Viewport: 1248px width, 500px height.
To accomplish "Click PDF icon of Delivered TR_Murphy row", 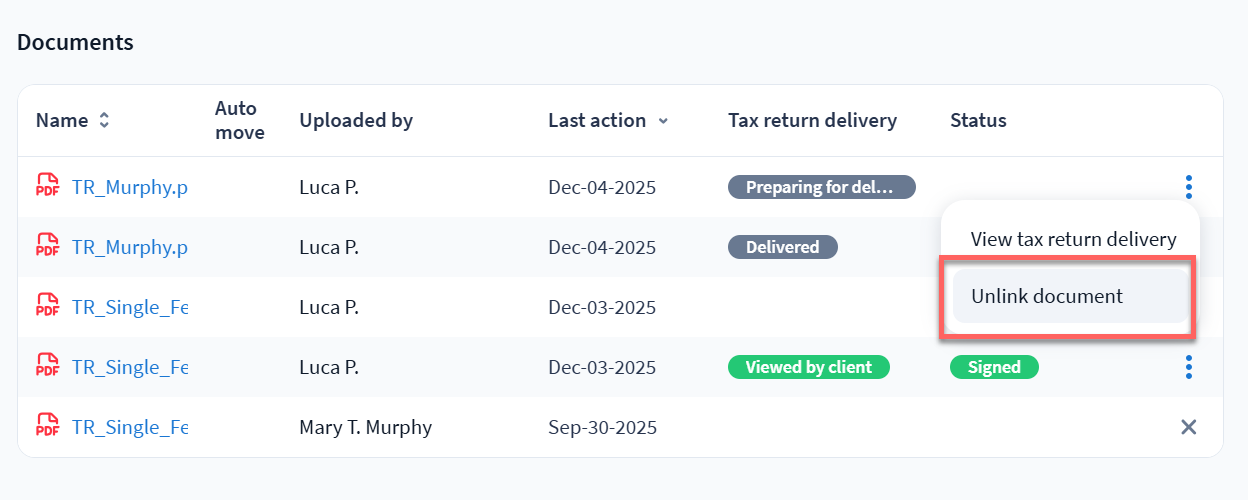I will click(47, 247).
